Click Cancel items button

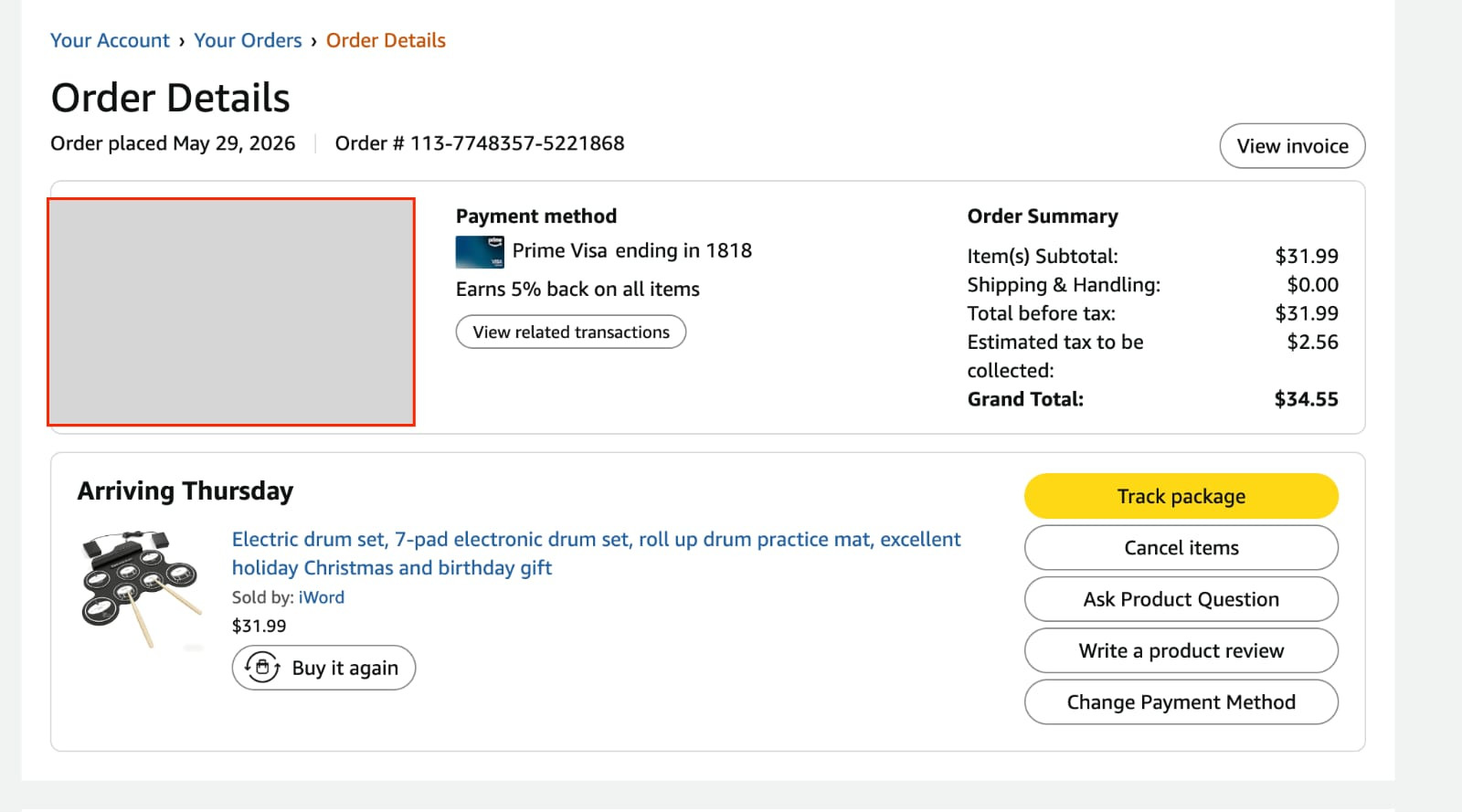1181,548
